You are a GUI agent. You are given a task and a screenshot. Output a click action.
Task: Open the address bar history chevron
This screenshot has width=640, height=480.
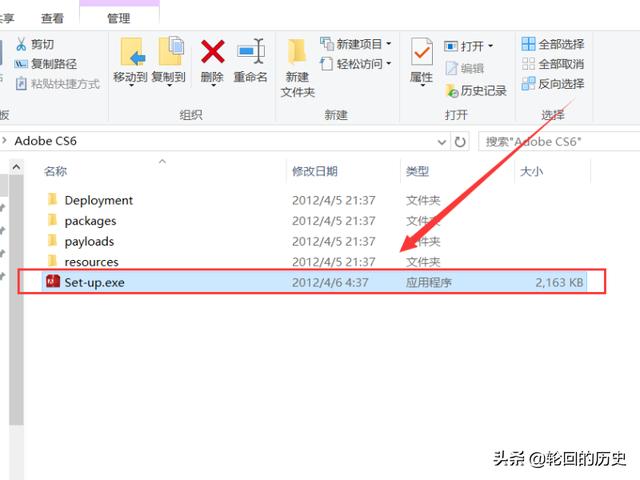tap(442, 142)
